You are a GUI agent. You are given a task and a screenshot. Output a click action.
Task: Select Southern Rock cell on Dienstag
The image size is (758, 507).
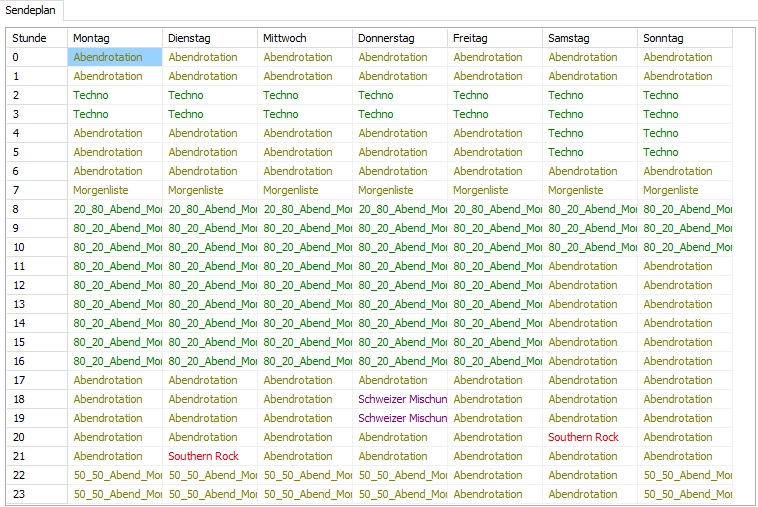tap(209, 456)
